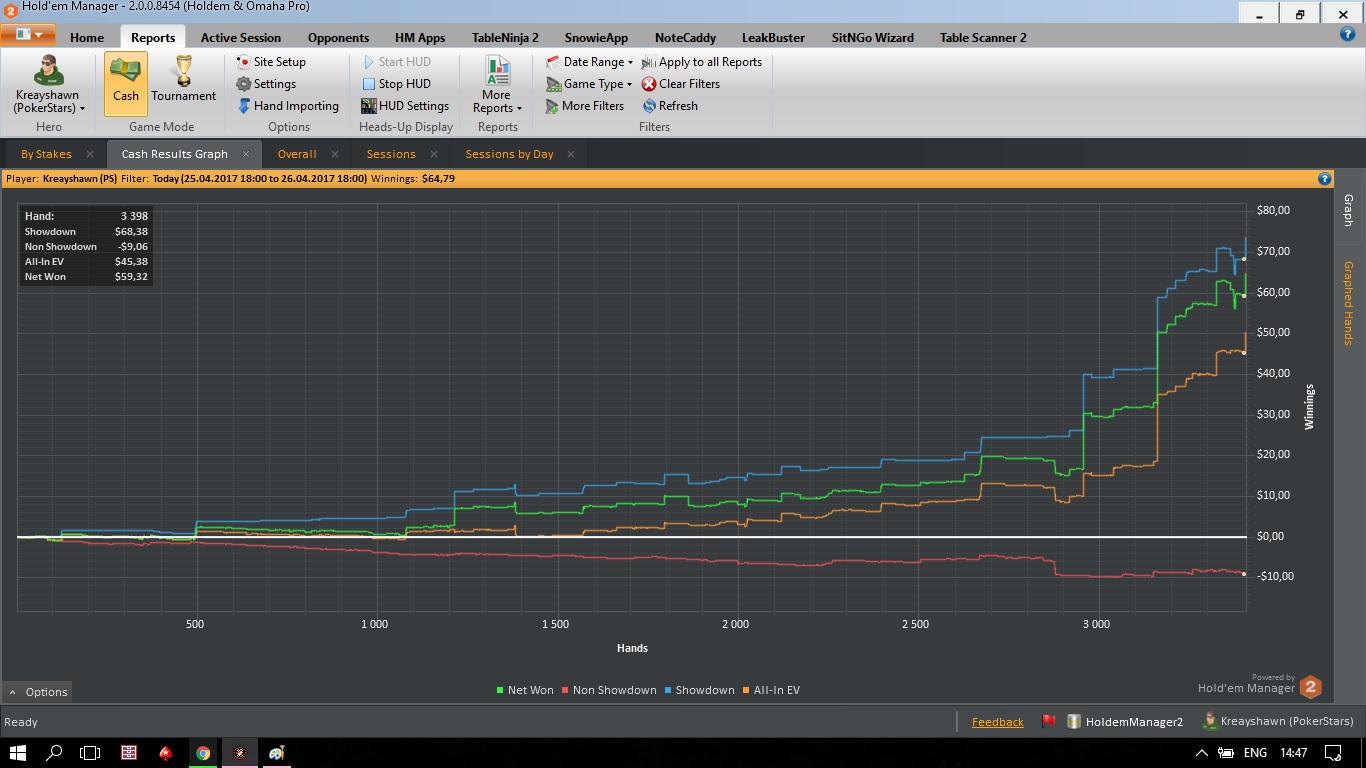The height and width of the screenshot is (768, 1366).
Task: Click Clear Filters
Action: 681,84
